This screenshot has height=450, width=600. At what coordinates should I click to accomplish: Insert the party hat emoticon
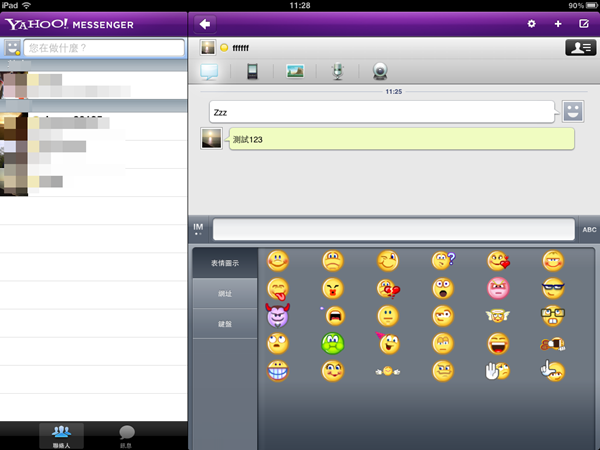[x=388, y=343]
